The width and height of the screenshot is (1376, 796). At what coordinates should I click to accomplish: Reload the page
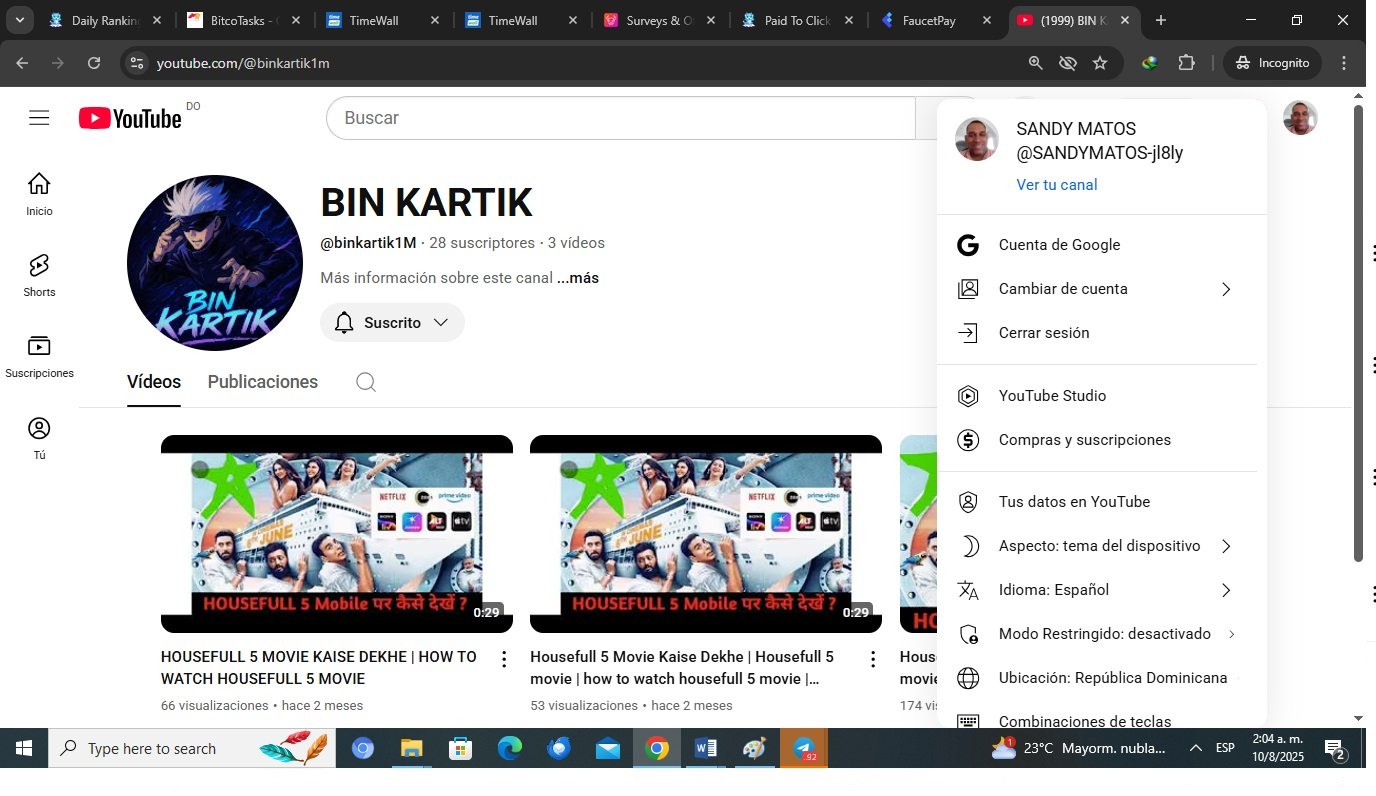click(94, 63)
